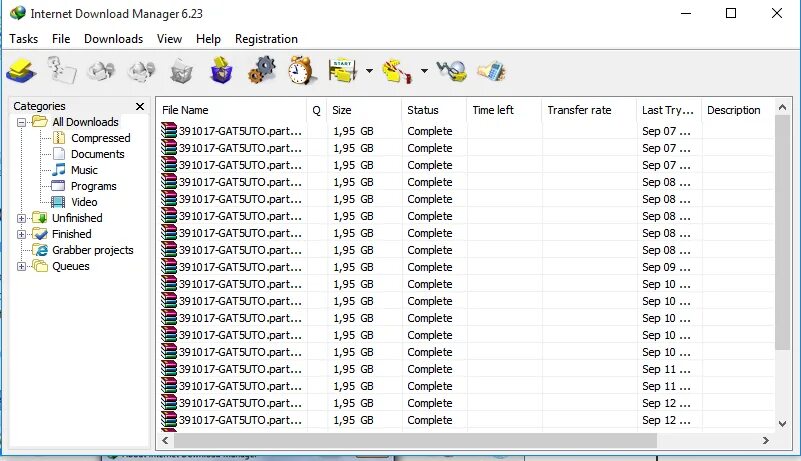Click the Delete toolbar icon
Screen dimensions: 801x461
click(x=181, y=71)
